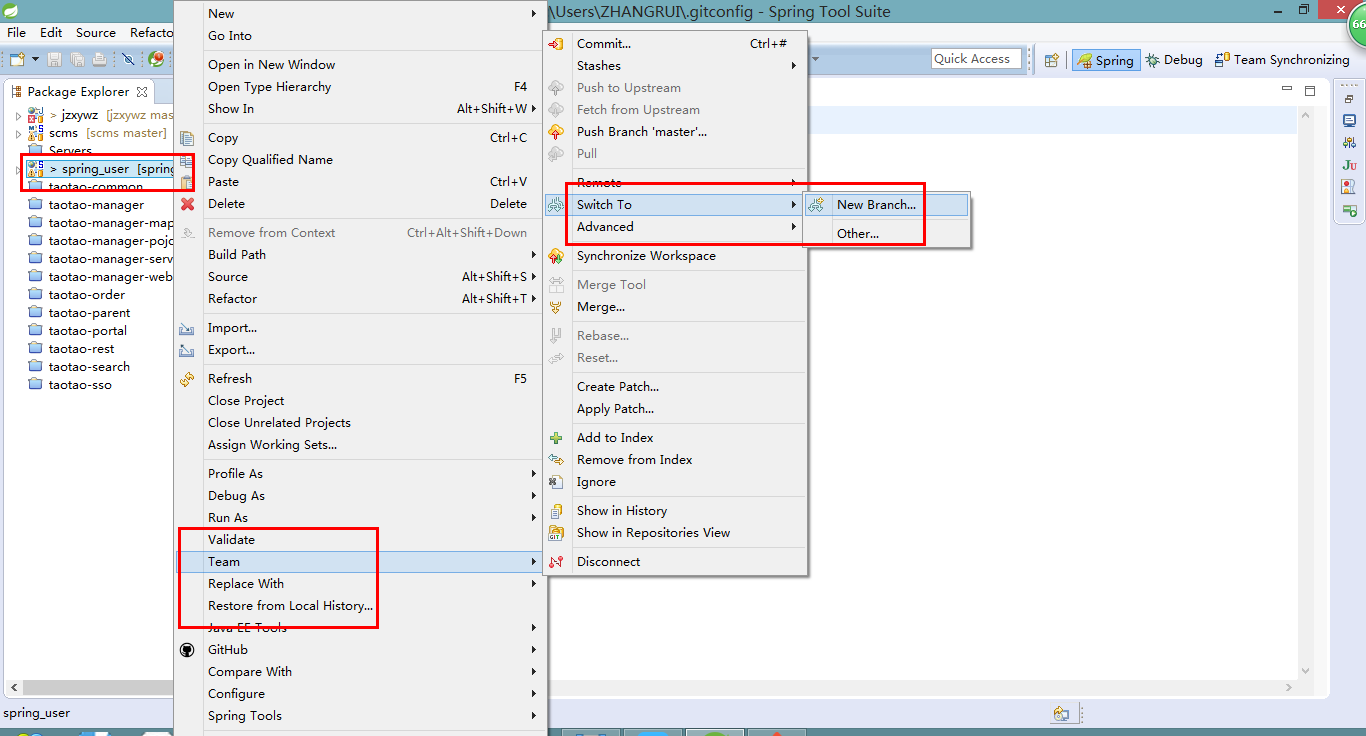Screen dimensions: 1366x736
Task: Select the taotao-order project
Action: 87,295
